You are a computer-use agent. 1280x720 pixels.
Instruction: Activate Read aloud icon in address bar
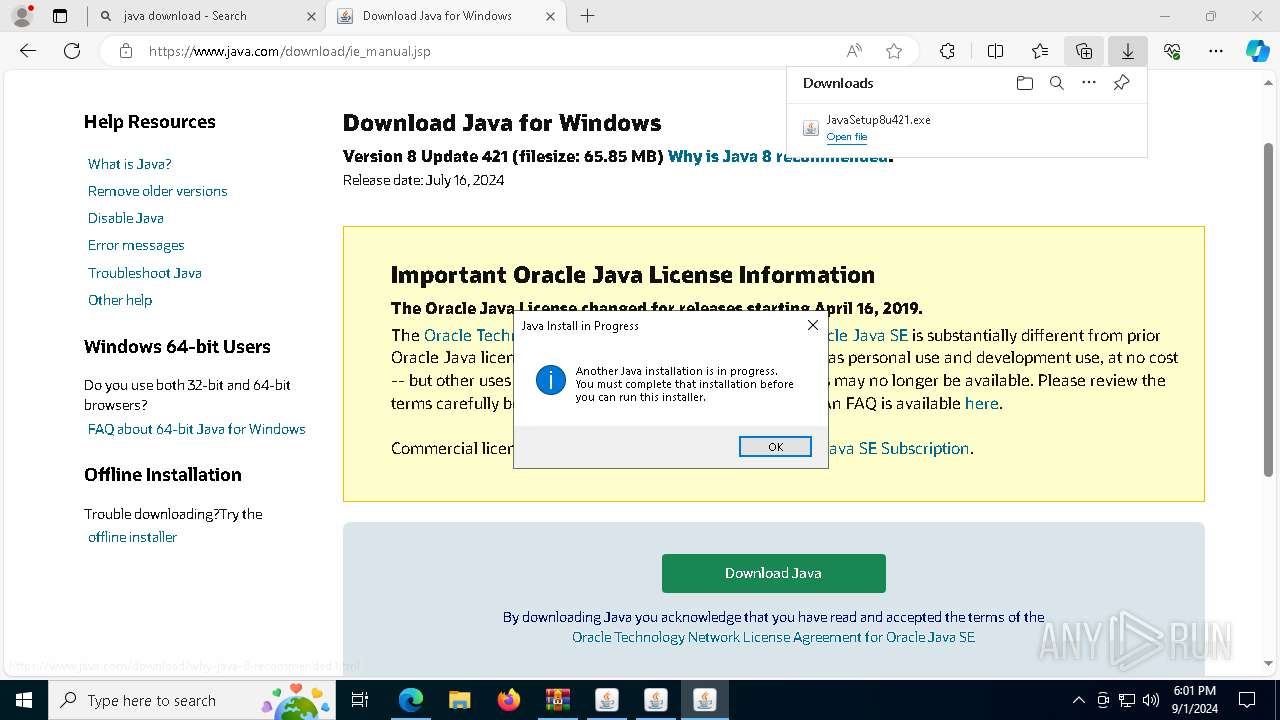pos(854,51)
